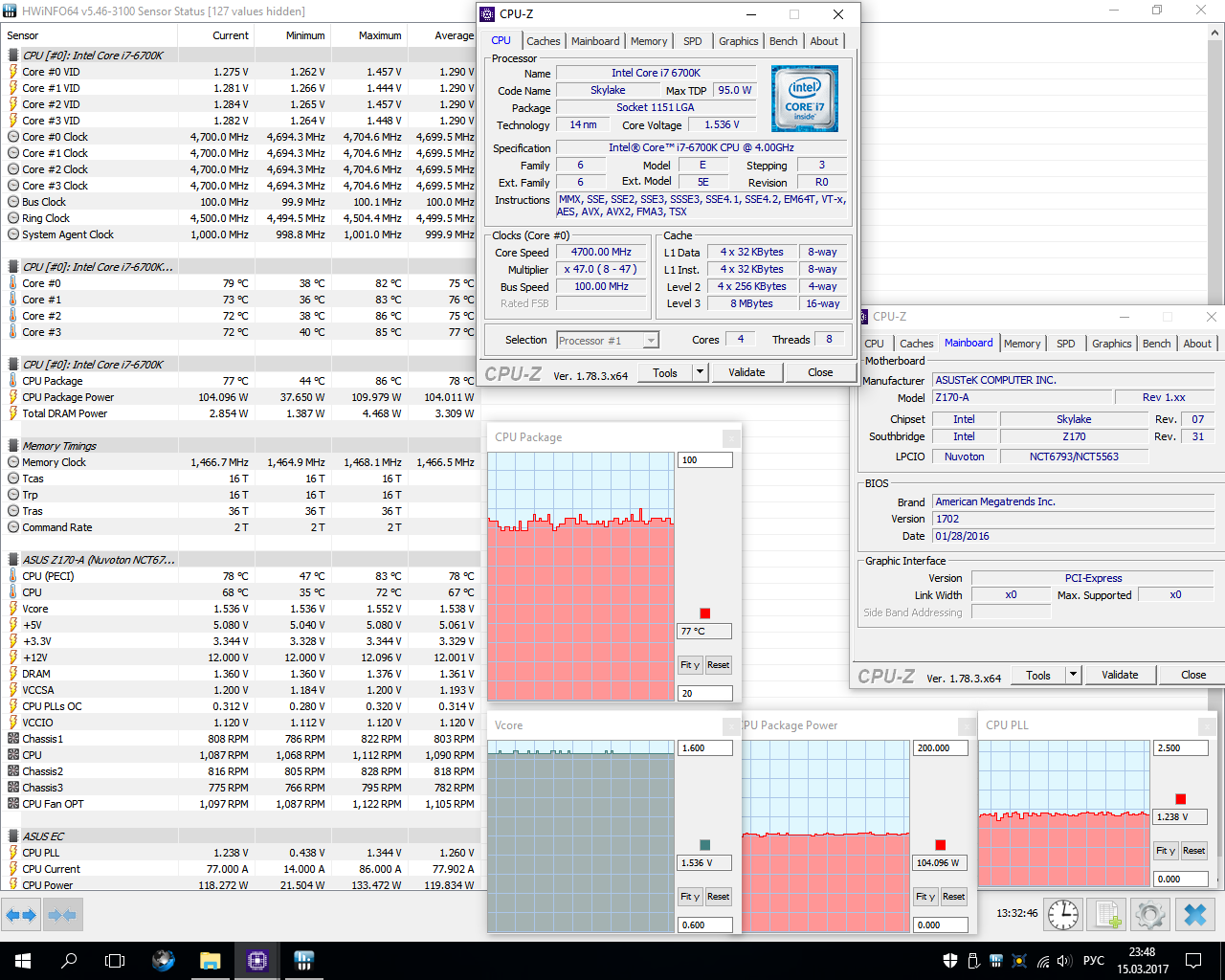Open Windows Defender shield icon in the system tray
This screenshot has height=980, width=1225.
pos(950,961)
